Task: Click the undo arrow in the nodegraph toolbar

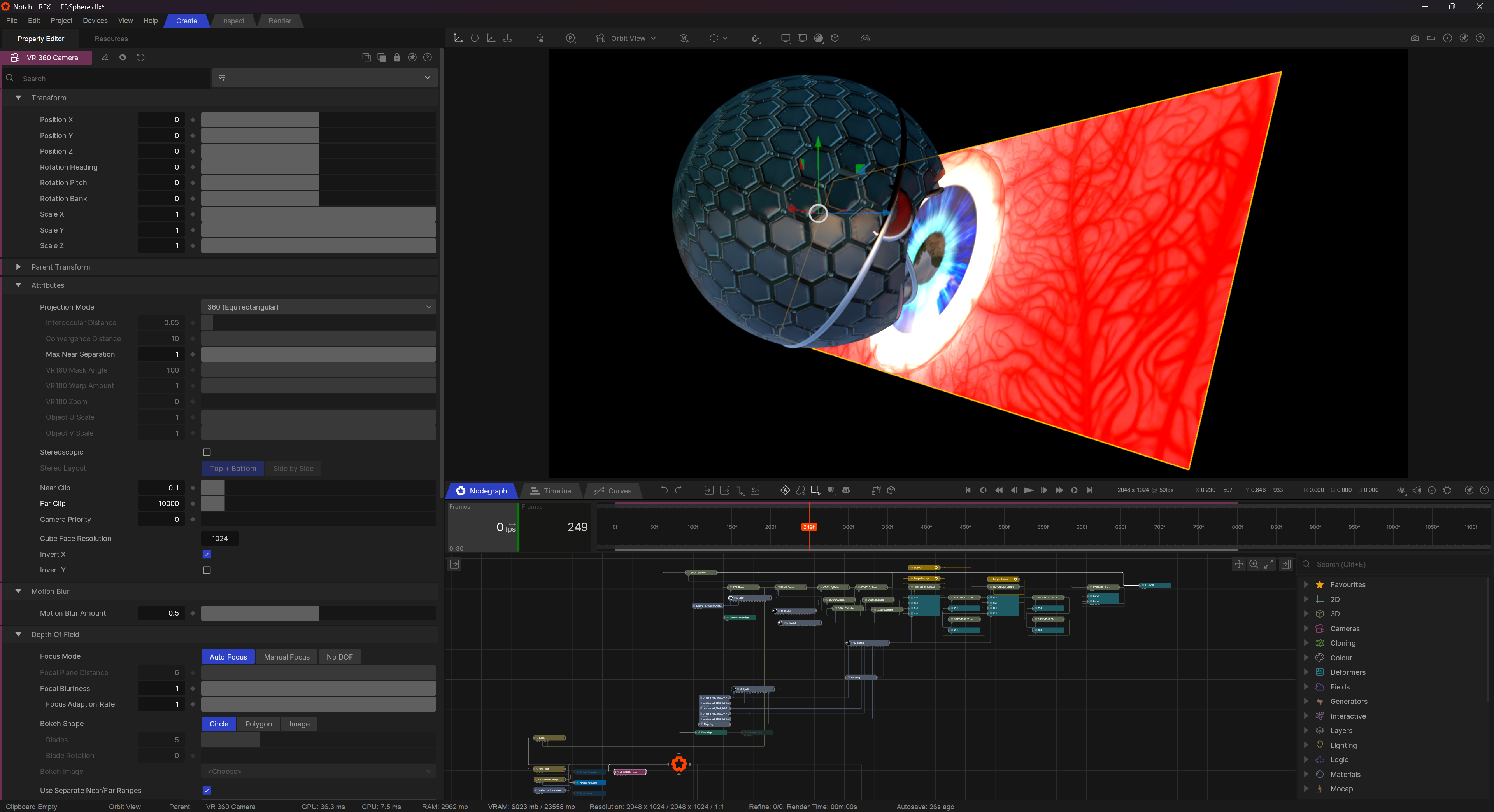Action: point(664,490)
